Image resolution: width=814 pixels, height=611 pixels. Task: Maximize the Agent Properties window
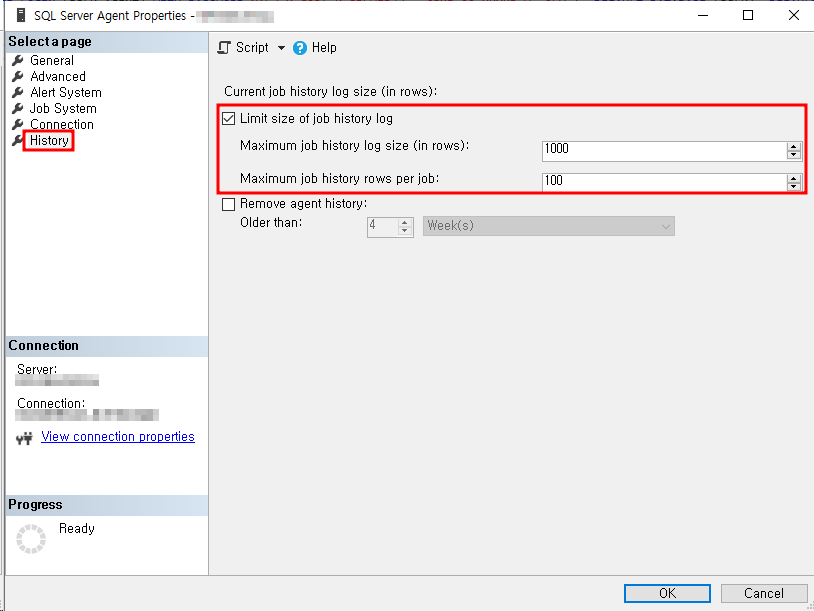pos(748,16)
